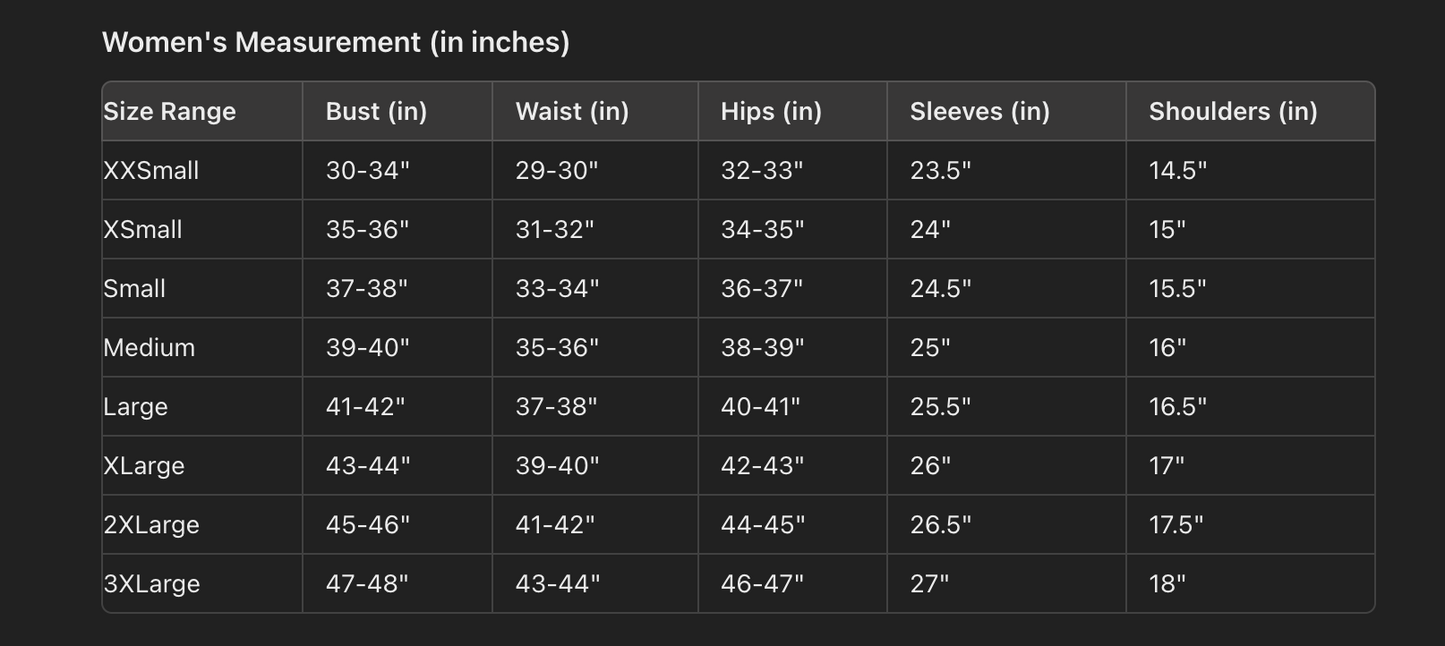Click the 14.5" shoulders value
This screenshot has height=646, width=1445.
(1178, 170)
